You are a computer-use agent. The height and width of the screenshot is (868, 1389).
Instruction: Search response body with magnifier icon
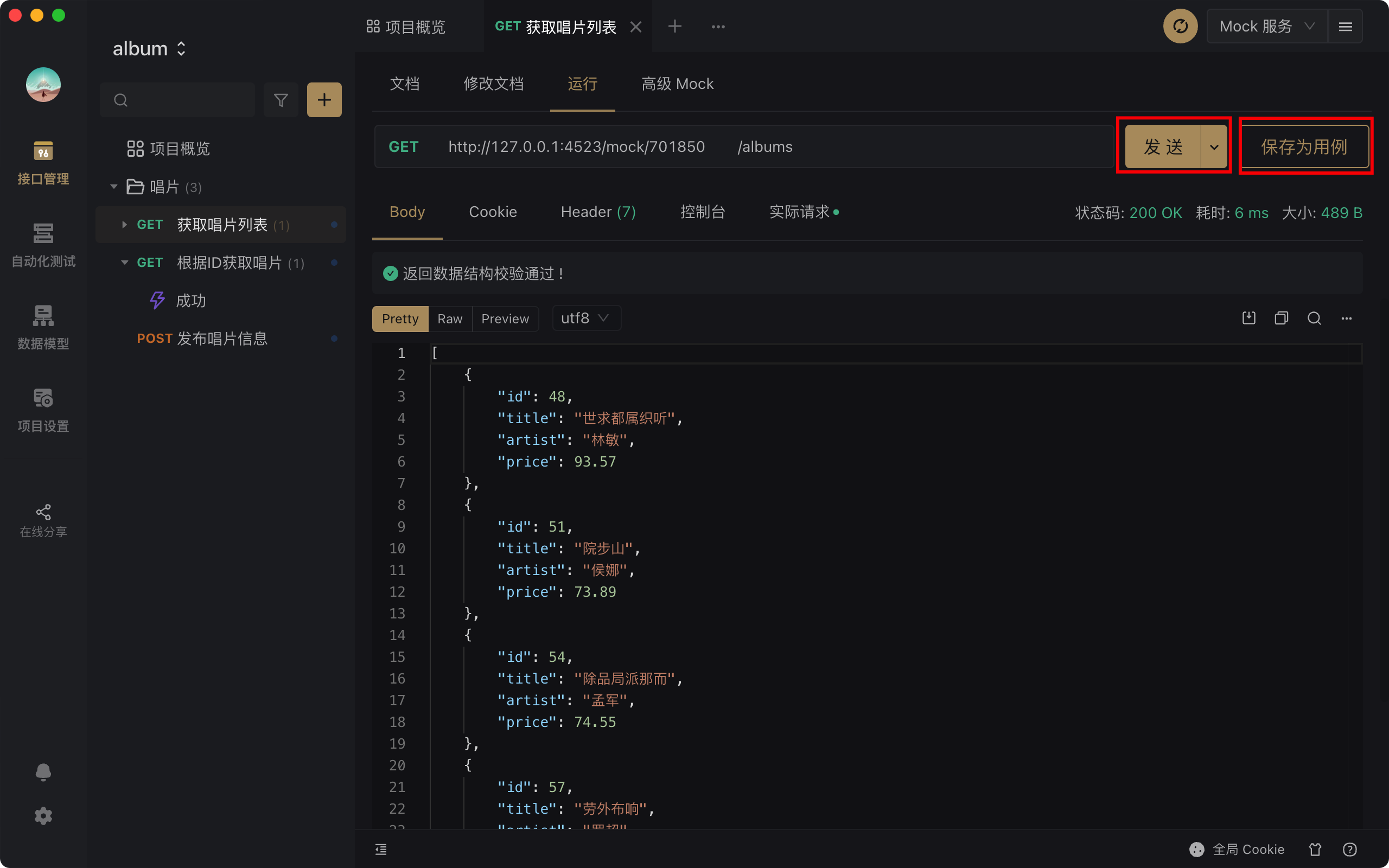pos(1314,318)
